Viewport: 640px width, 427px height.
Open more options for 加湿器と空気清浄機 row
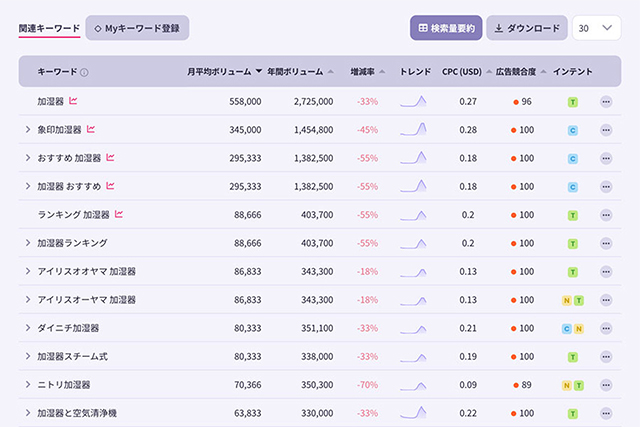click(606, 413)
